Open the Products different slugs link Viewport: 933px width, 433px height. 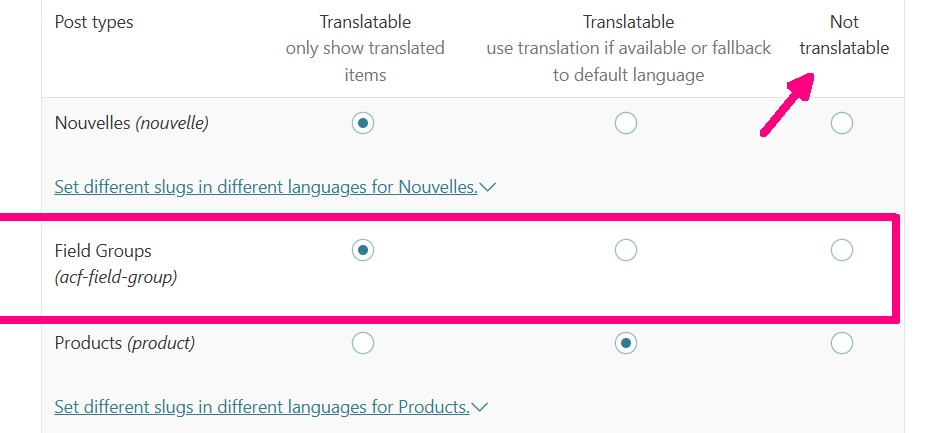261,407
